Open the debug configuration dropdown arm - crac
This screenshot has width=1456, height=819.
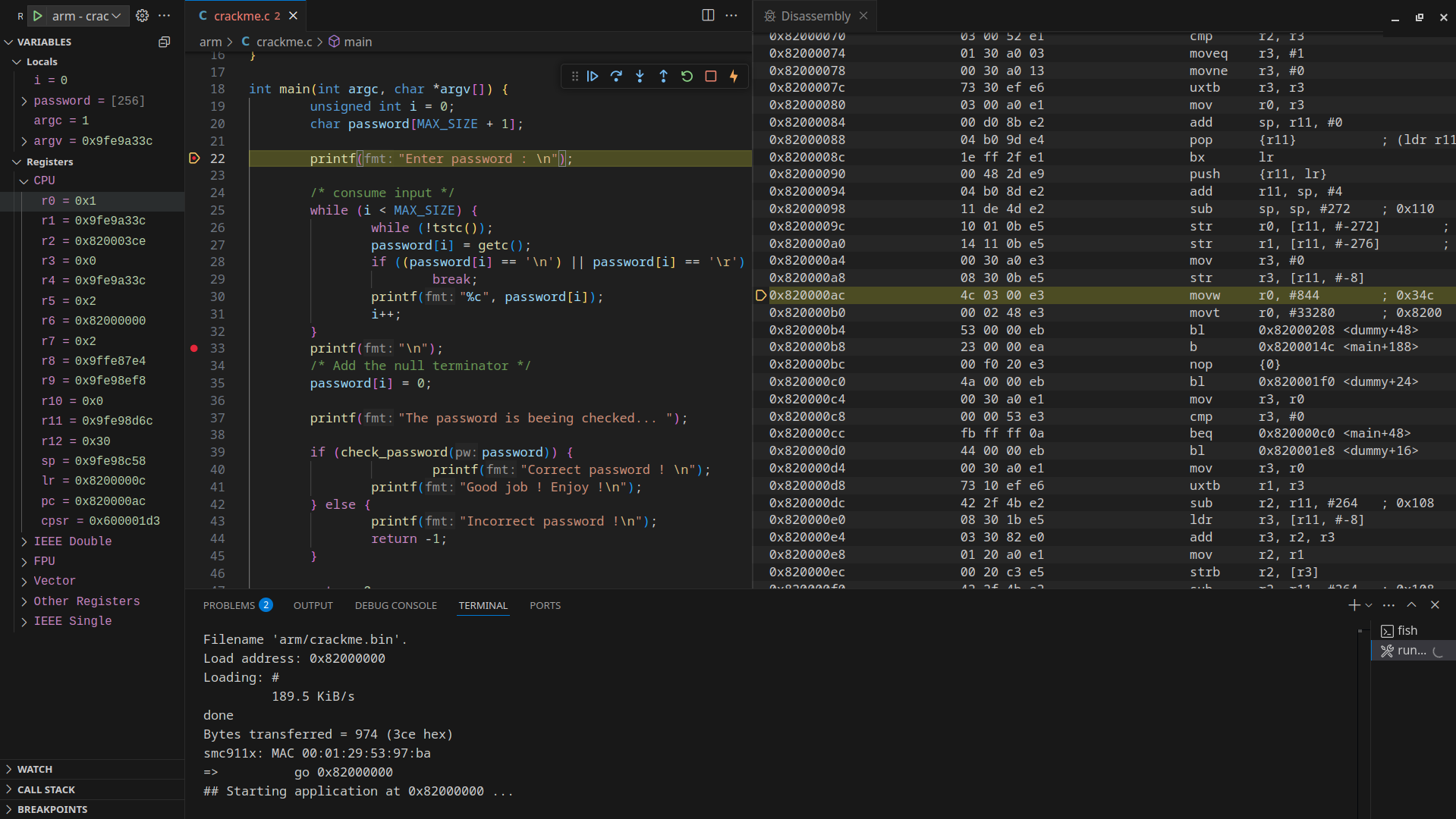(x=115, y=15)
